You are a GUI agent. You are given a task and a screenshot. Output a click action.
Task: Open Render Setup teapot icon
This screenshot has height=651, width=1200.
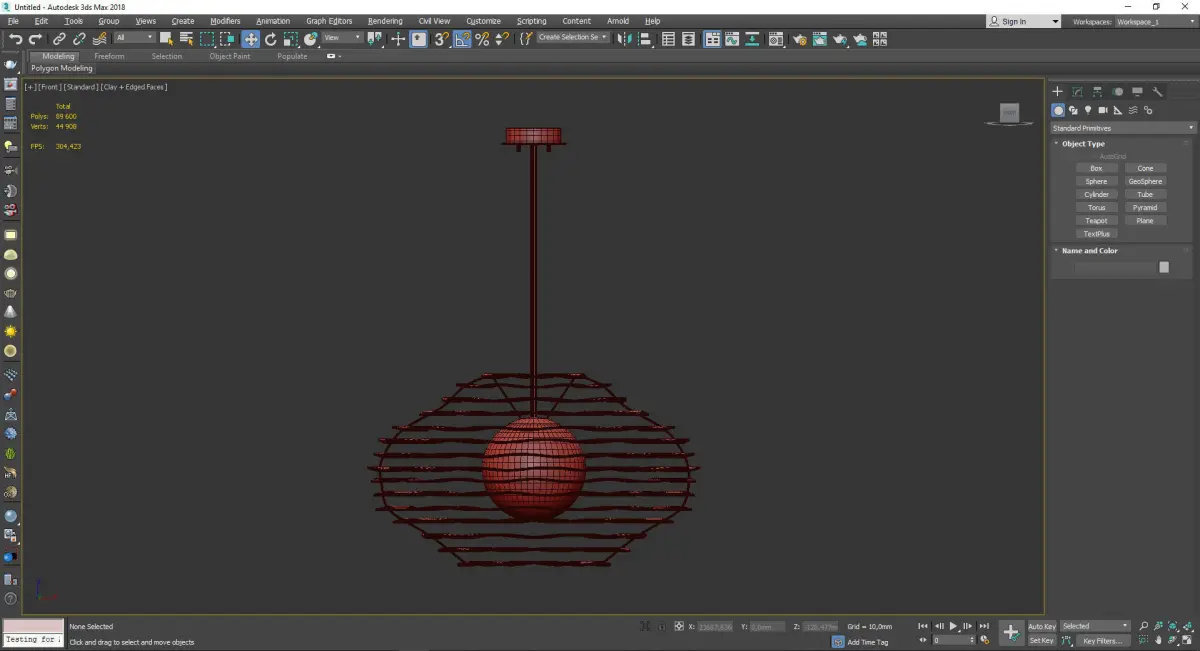pyautogui.click(x=799, y=39)
